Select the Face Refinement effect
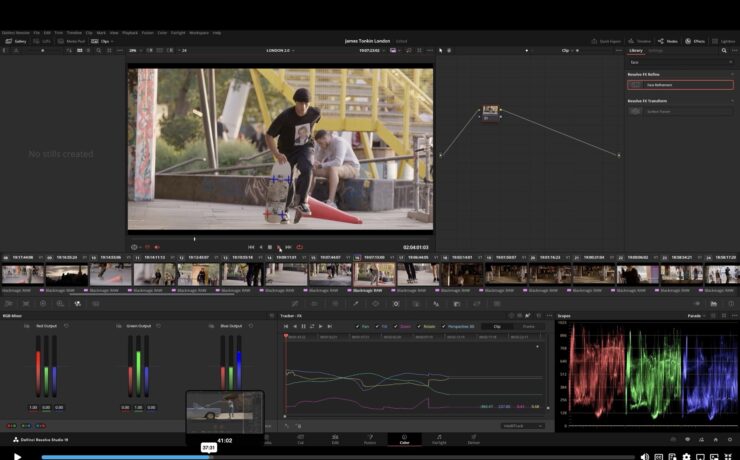 coord(681,85)
